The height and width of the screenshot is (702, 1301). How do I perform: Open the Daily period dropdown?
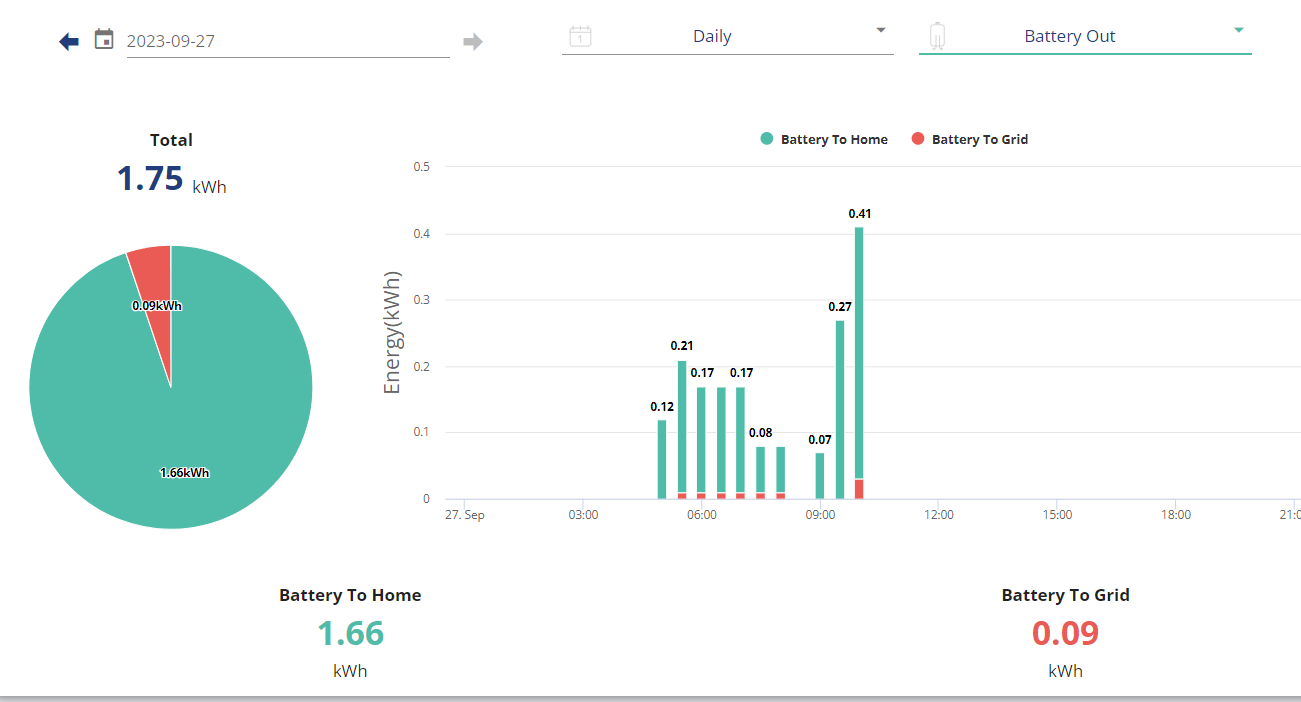[728, 37]
